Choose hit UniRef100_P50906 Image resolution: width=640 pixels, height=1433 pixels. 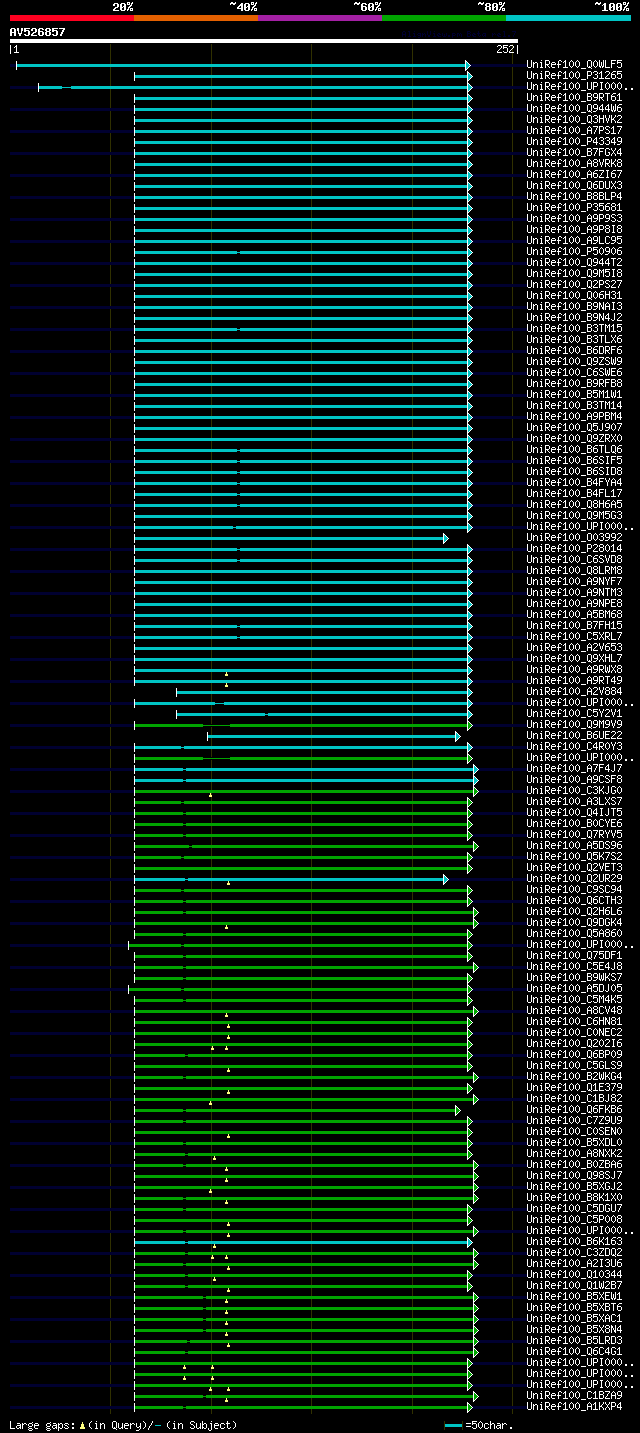point(574,252)
